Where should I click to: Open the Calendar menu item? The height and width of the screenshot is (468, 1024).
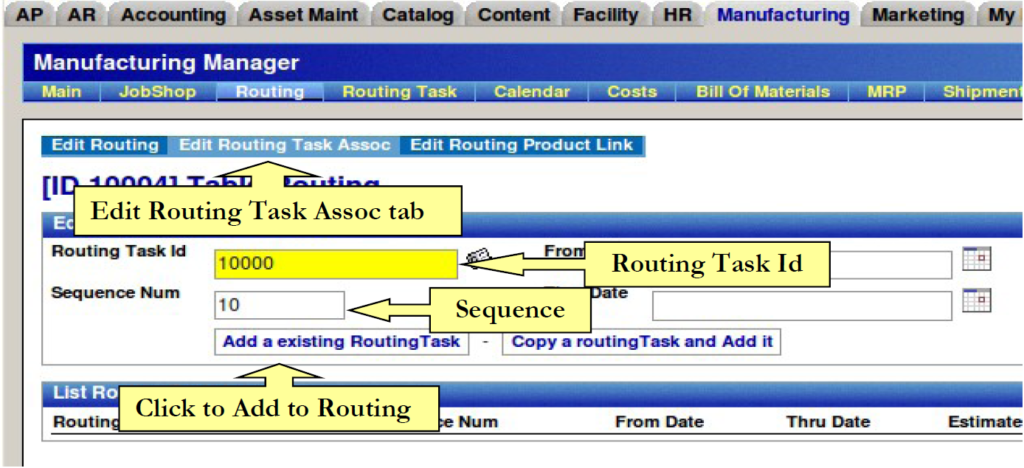coord(531,91)
